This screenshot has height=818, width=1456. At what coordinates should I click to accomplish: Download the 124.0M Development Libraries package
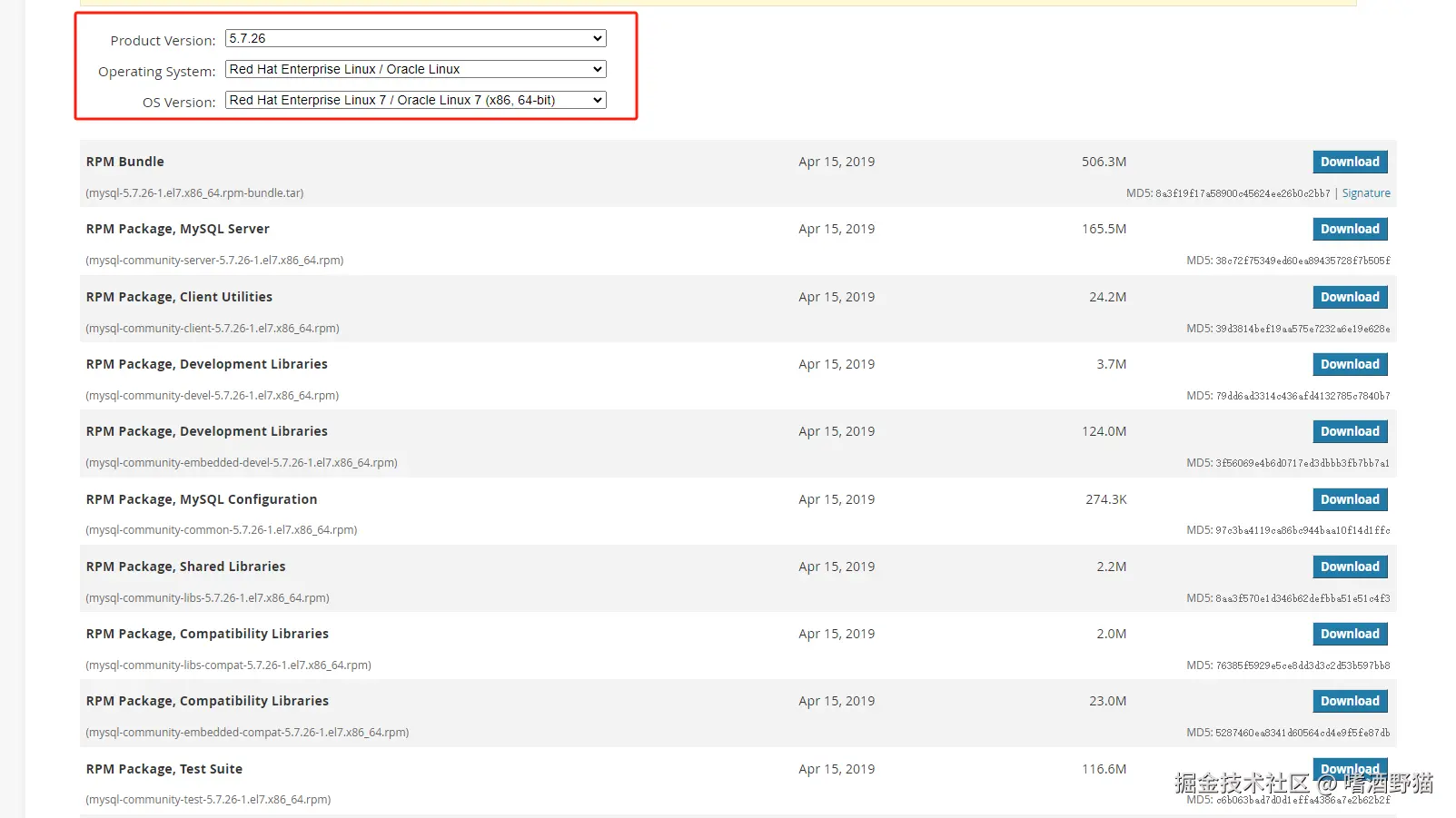tap(1350, 431)
